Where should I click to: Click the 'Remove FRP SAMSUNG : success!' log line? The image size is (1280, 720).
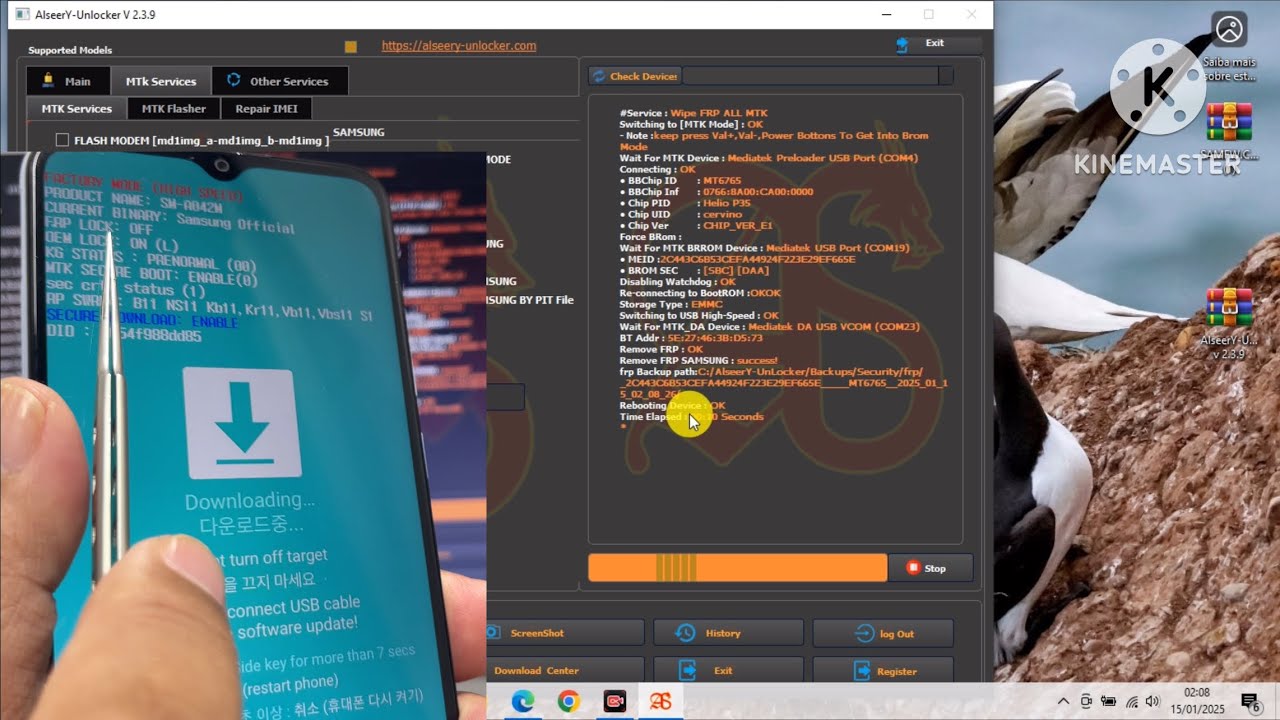[x=699, y=360]
